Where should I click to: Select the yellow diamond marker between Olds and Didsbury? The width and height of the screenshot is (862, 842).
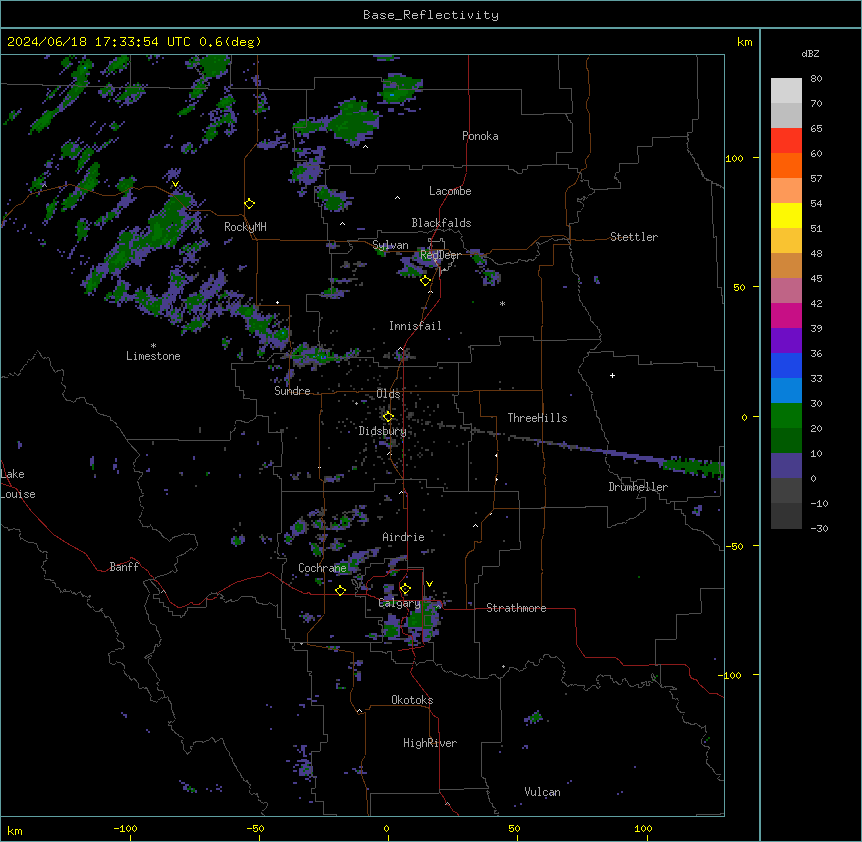[388, 417]
